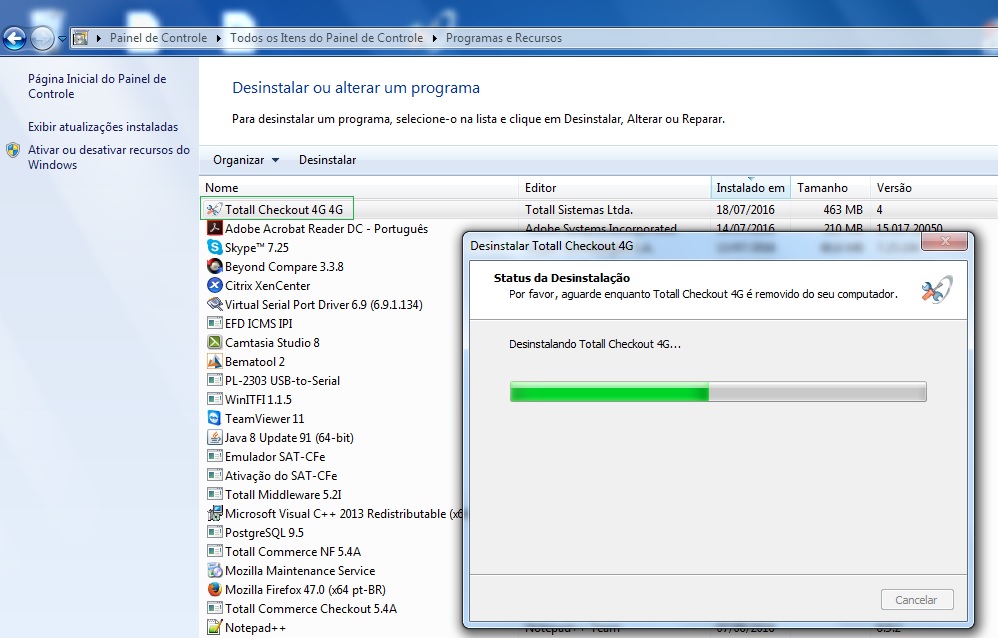Viewport: 998px width, 638px height.
Task: Click the Forward navigation arrow button
Action: pos(42,38)
